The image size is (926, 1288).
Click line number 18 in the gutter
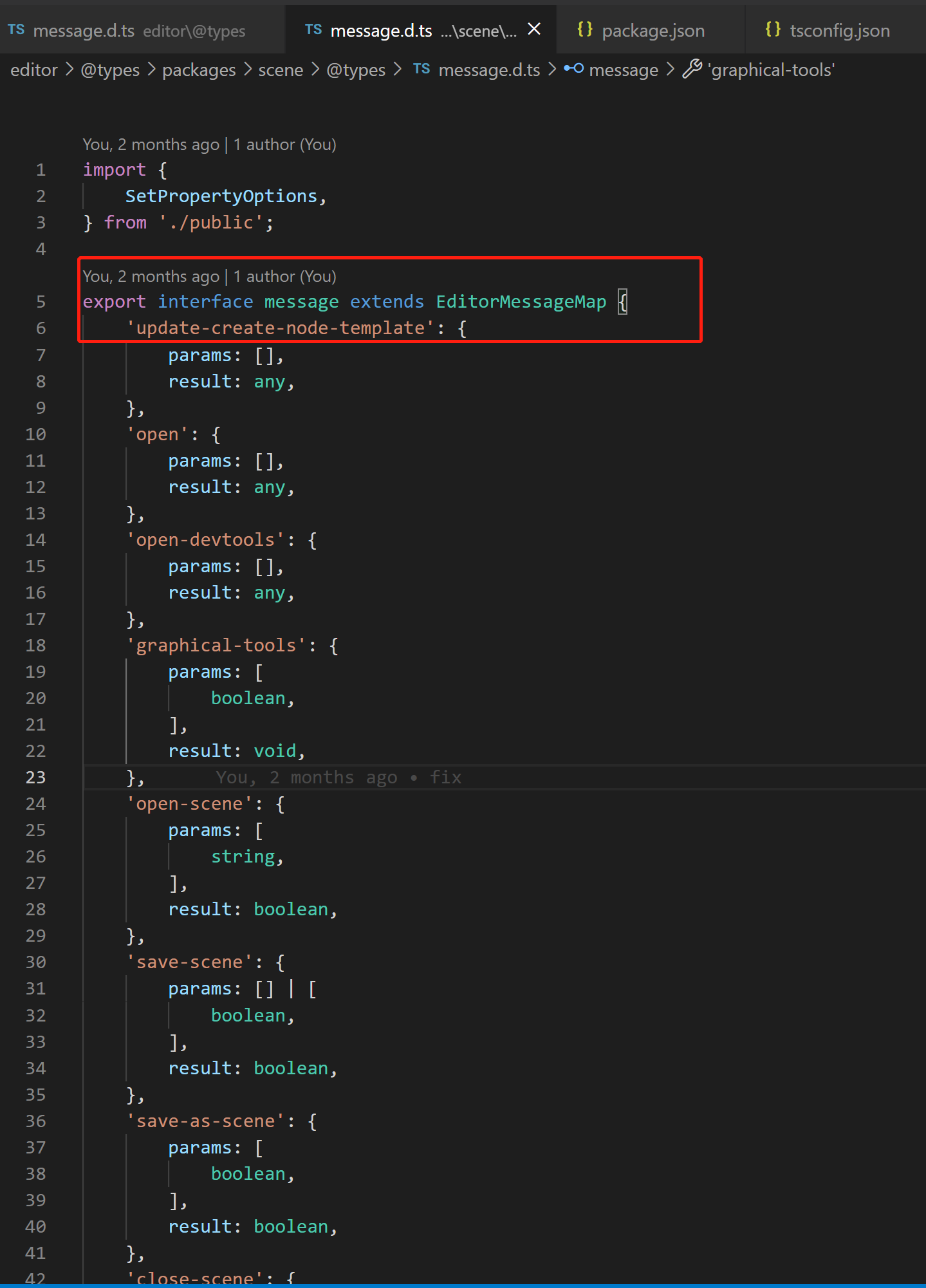35,646
